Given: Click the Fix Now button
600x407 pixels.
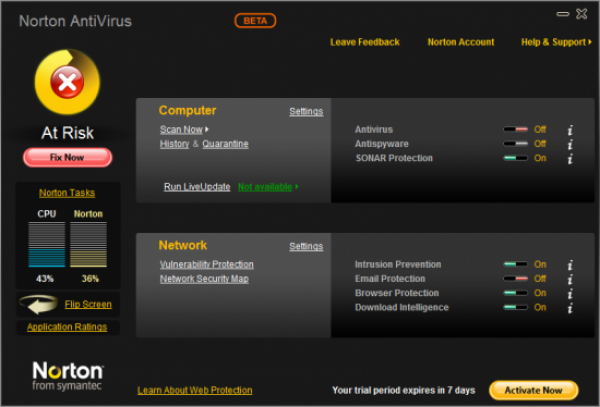Looking at the screenshot, I should tap(67, 157).
